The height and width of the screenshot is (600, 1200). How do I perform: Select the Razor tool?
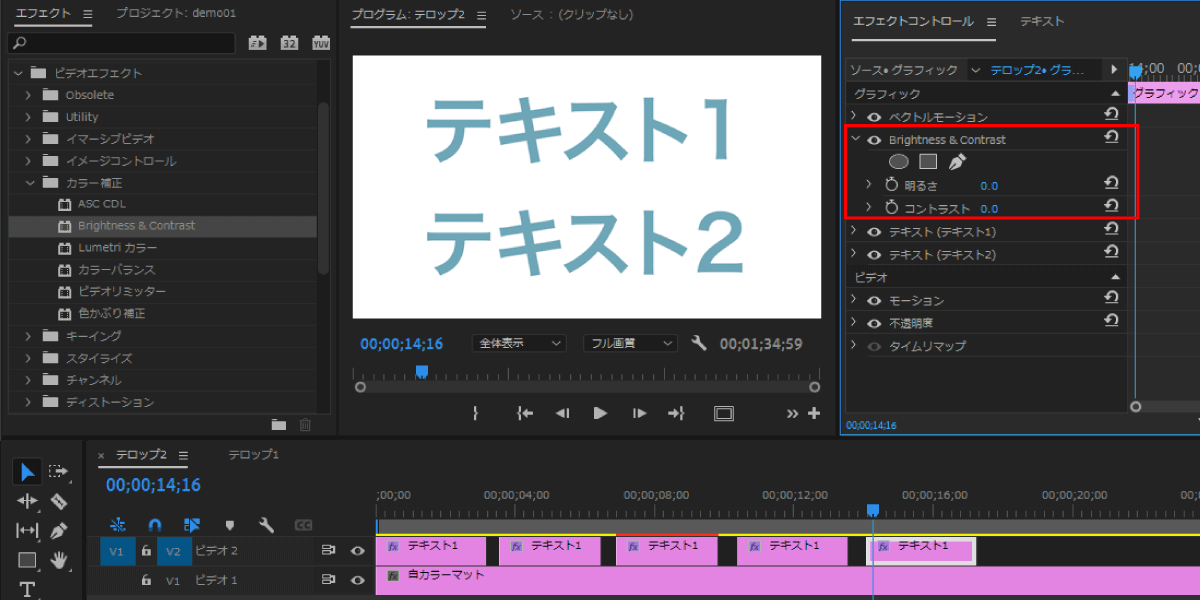(x=59, y=501)
